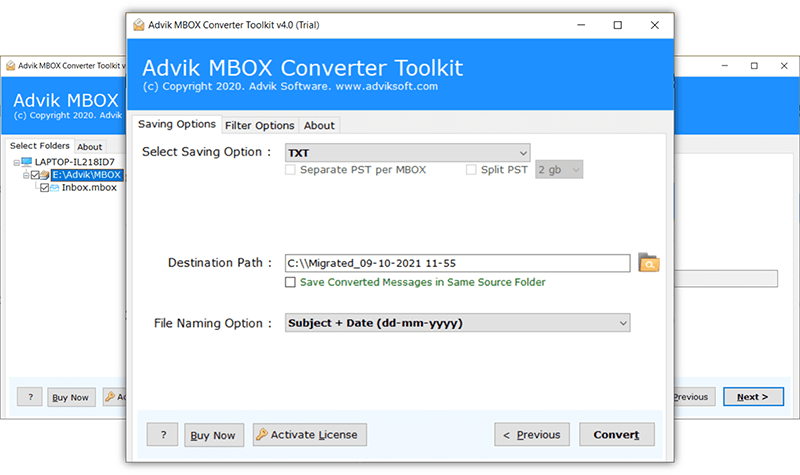800x475 pixels.
Task: Click the computer icon next to LAPTOP-IL218ID7
Action: tap(27, 162)
